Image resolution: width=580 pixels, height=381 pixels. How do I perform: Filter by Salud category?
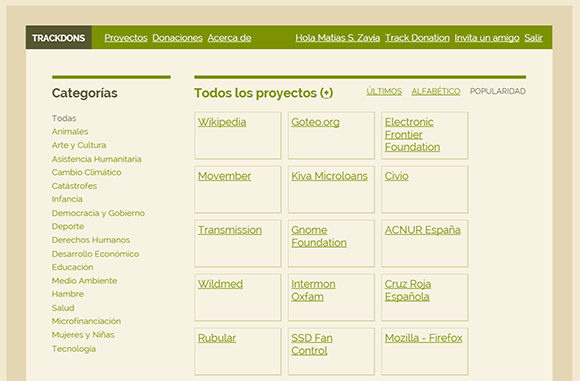[63, 308]
